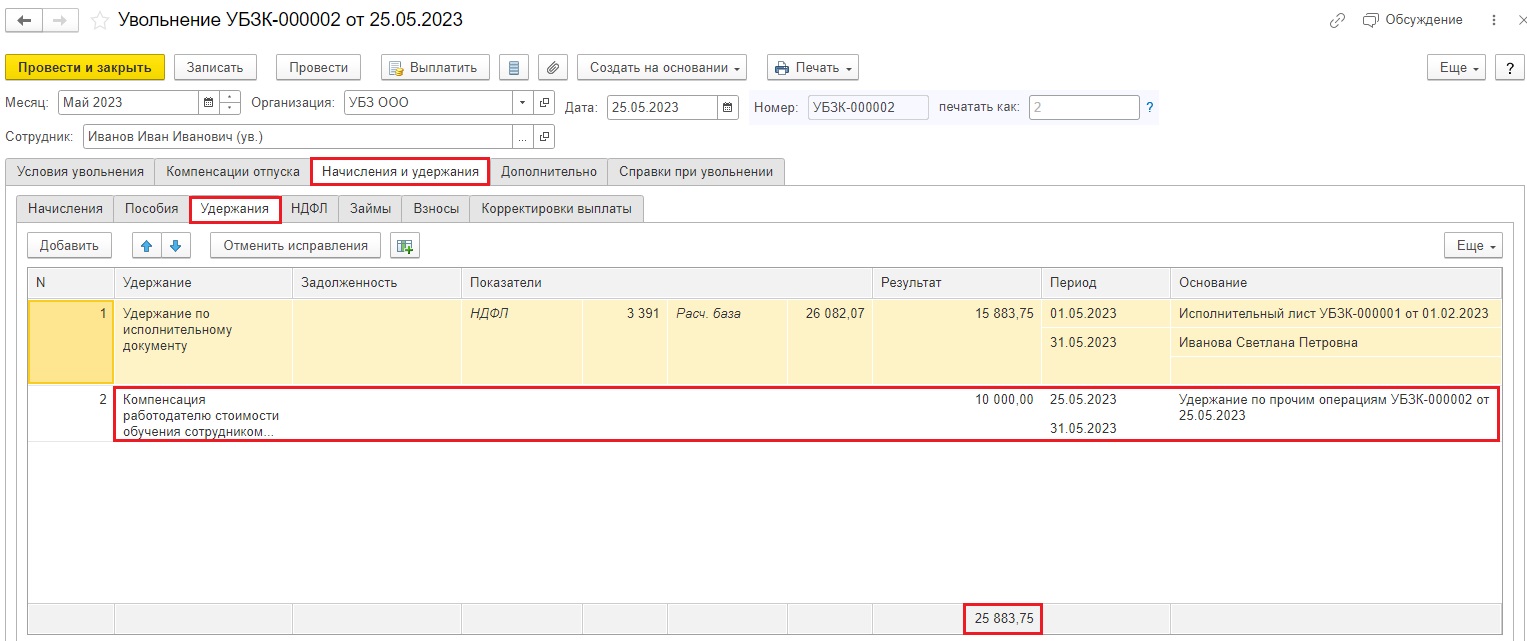Image resolution: width=1527 pixels, height=641 pixels.
Task: Click the Задолженность column header
Action: pyautogui.click(x=376, y=283)
